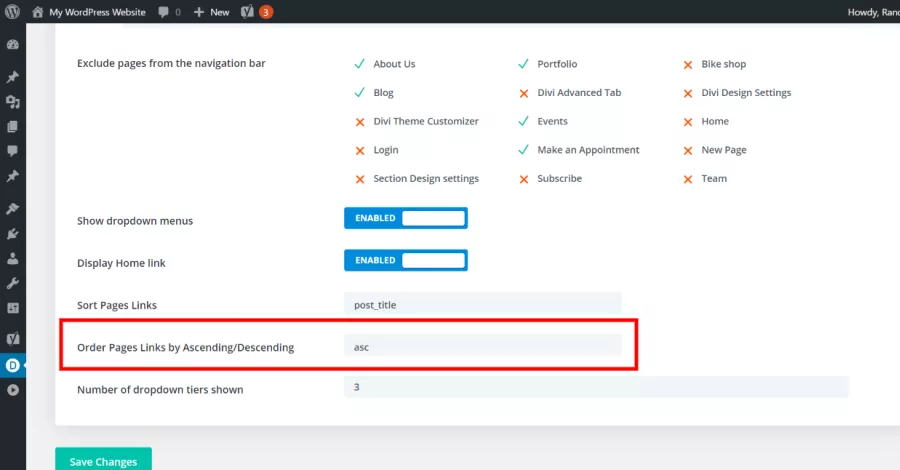Open Users icon in sidebar
This screenshot has height=470, width=900.
pyautogui.click(x=13, y=258)
